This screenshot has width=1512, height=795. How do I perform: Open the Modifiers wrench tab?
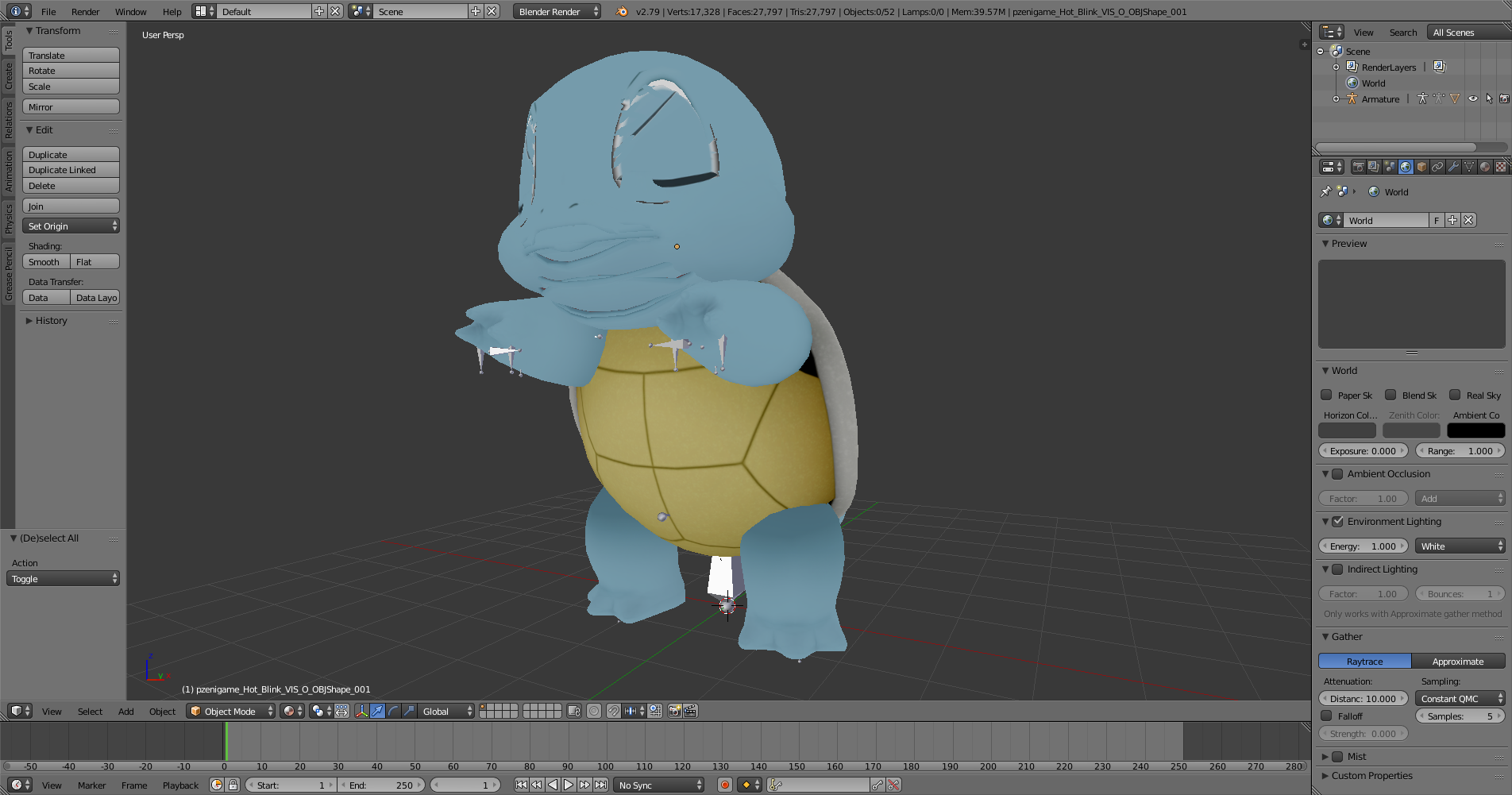[1453, 167]
